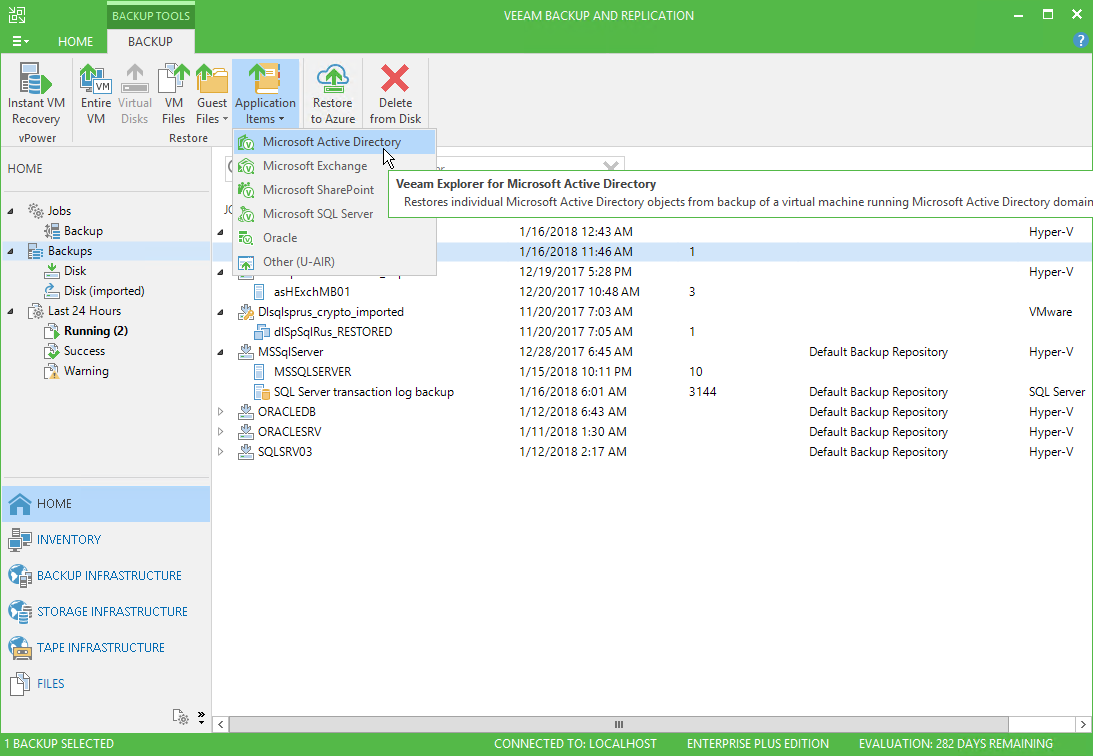Collapse the MSSqlServer backup row

220,352
